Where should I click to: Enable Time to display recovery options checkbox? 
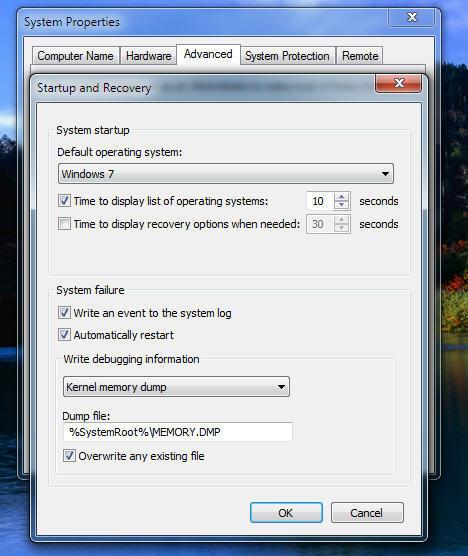64,224
